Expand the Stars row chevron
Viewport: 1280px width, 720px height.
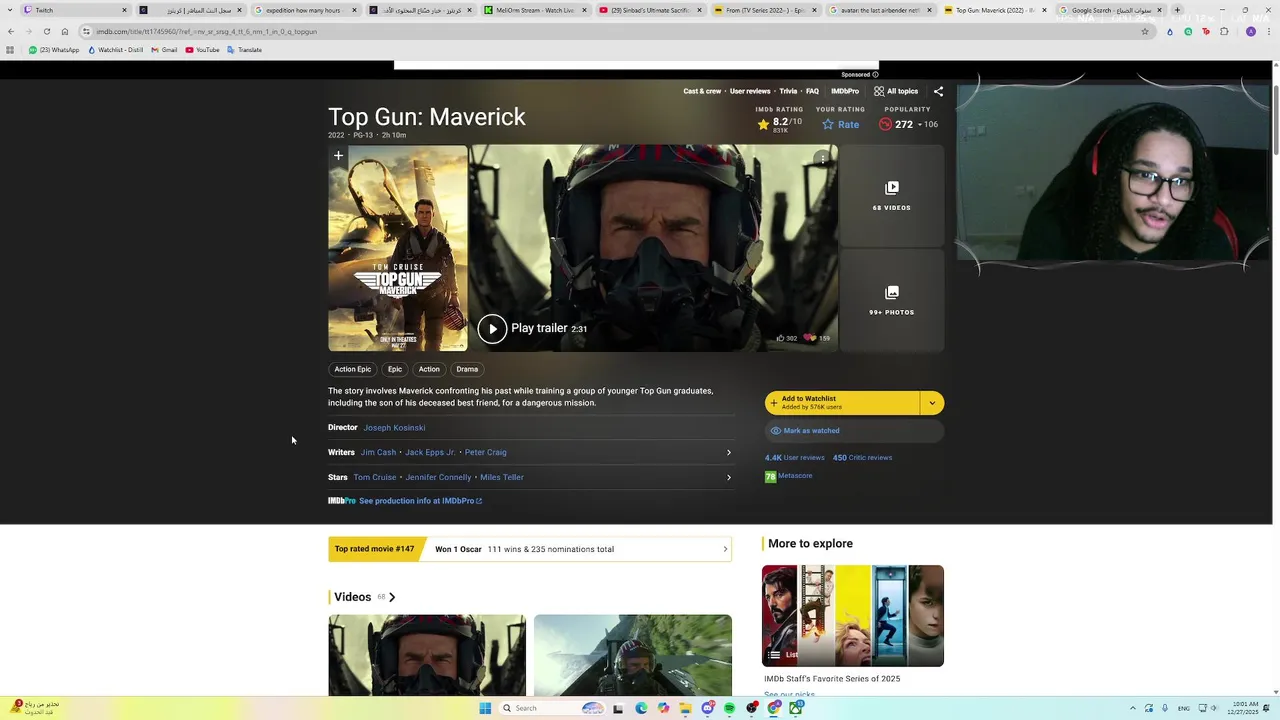coord(728,478)
